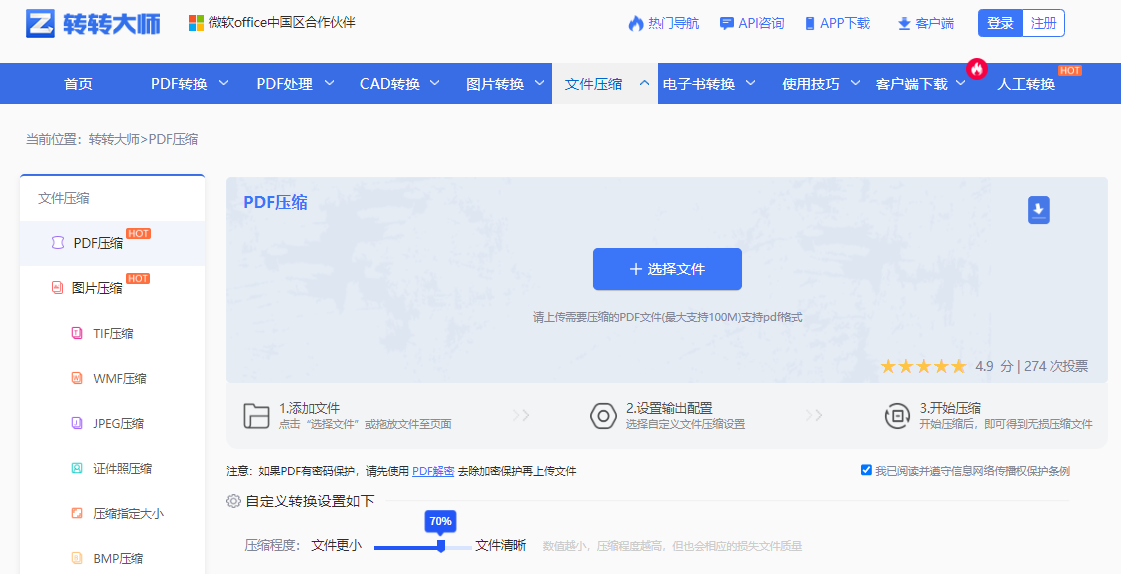Click the blue download icon in PDF压缩 panel
Image resolution: width=1121 pixels, height=574 pixels.
click(x=1039, y=209)
